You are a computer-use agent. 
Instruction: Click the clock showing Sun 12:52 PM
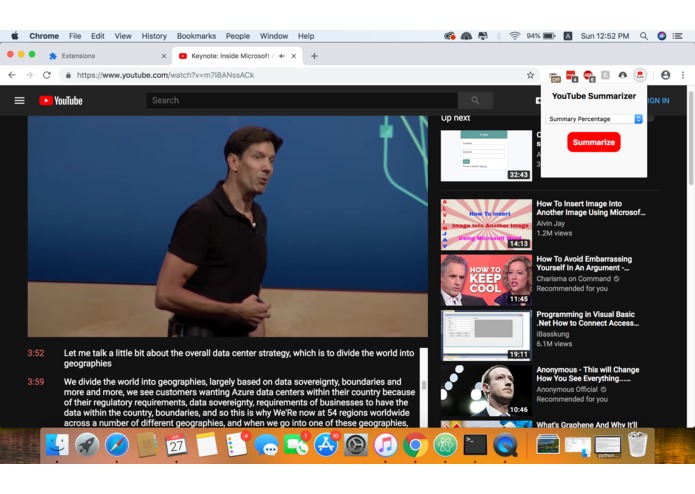click(605, 36)
